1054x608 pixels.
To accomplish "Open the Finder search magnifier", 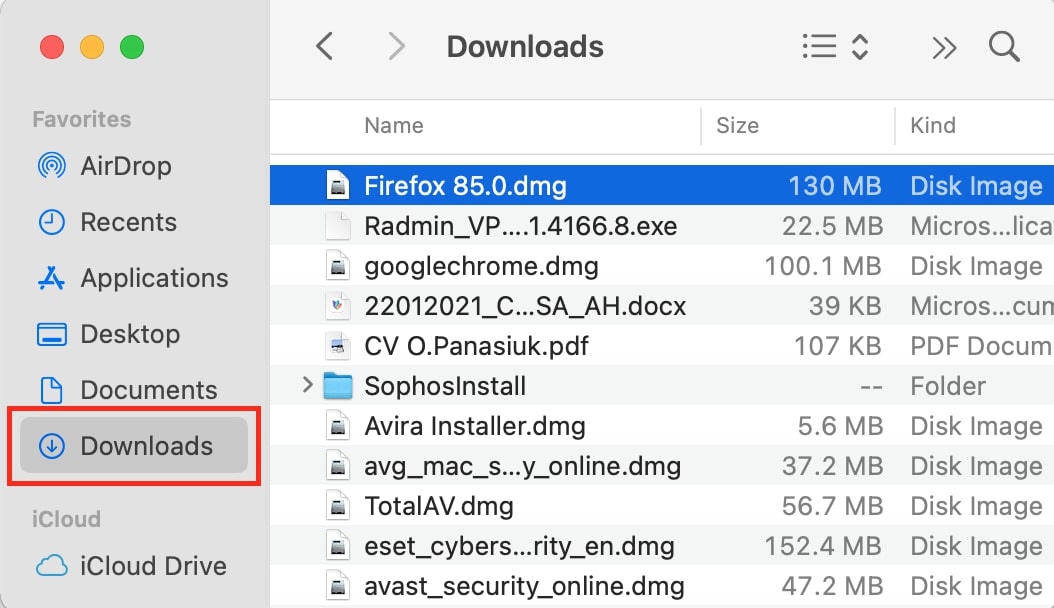I will tap(1004, 46).
